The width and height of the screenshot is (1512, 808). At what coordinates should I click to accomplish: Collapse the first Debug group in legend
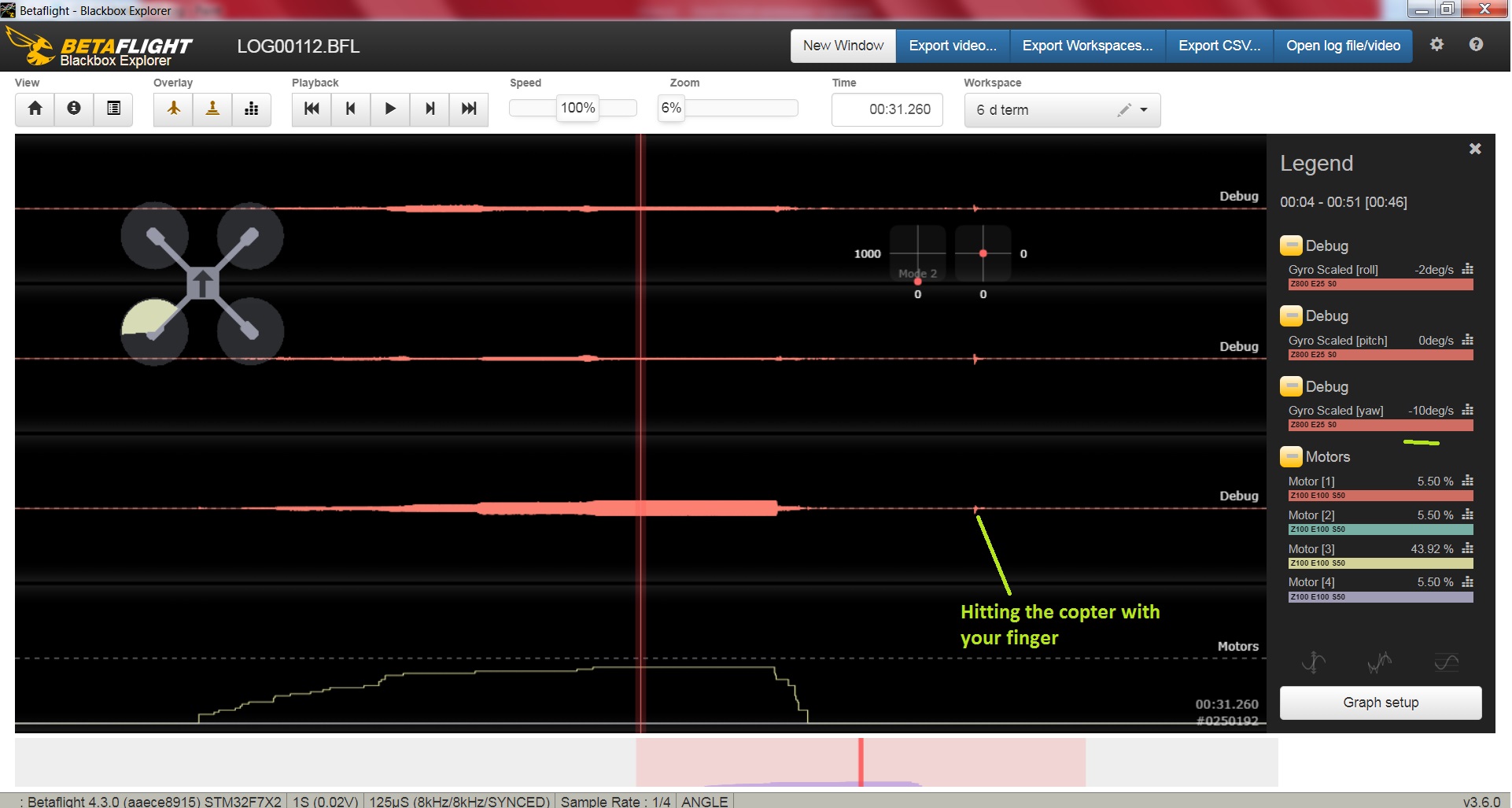tap(1290, 245)
